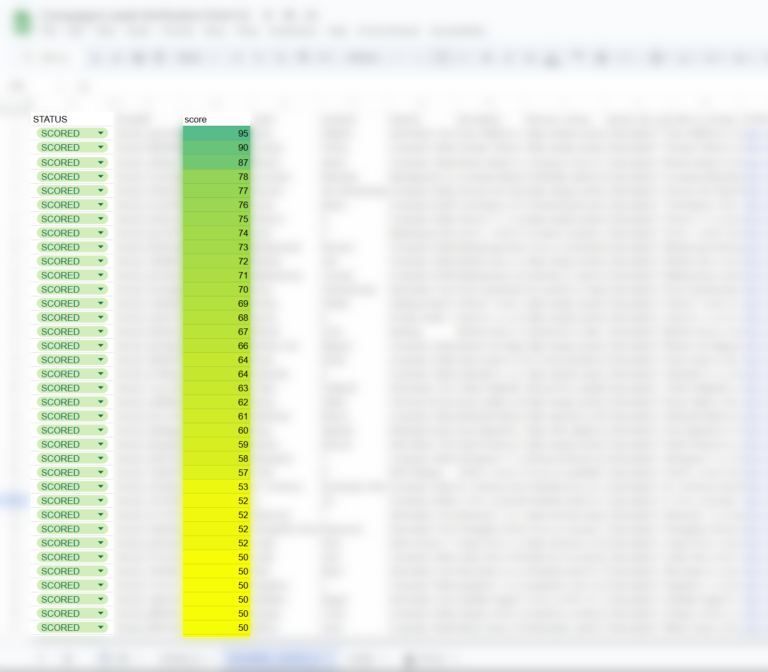
Task: Select the score cell showing 77
Action: (x=216, y=191)
